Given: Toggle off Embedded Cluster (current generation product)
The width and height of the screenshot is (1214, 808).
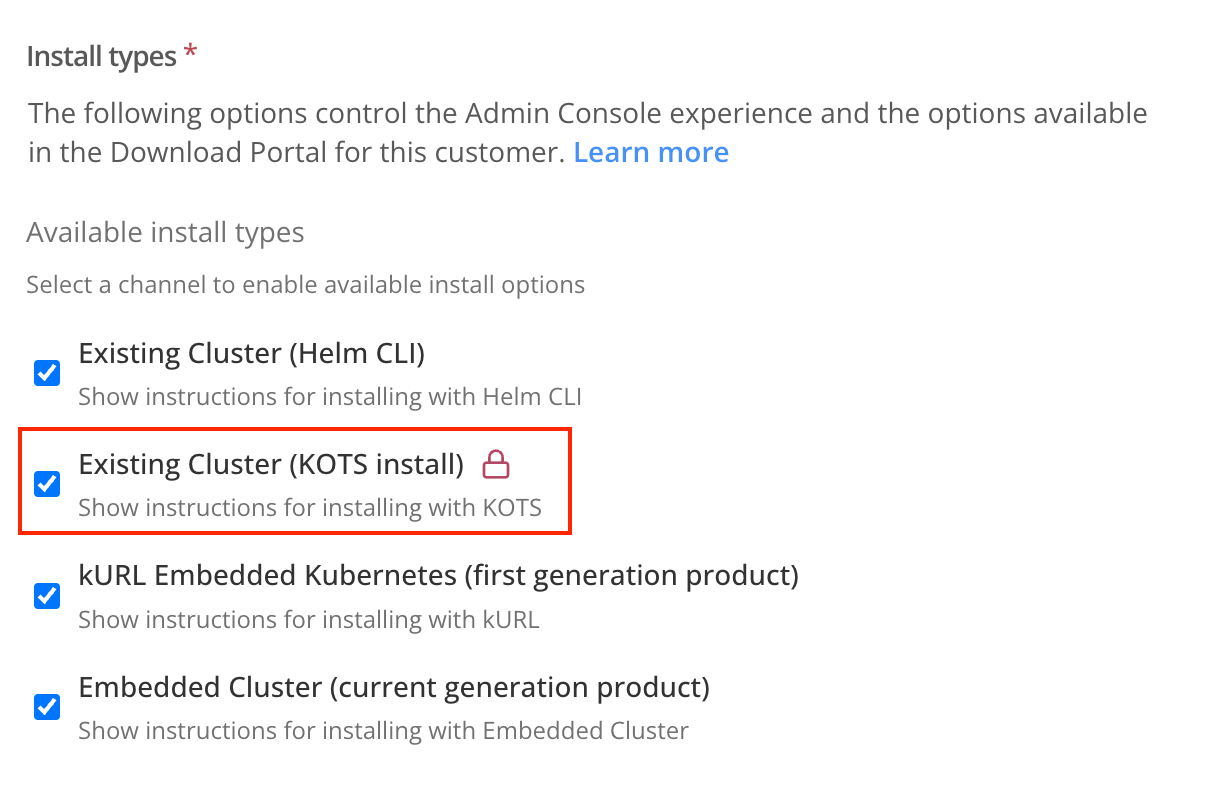Looking at the screenshot, I should tap(46, 707).
